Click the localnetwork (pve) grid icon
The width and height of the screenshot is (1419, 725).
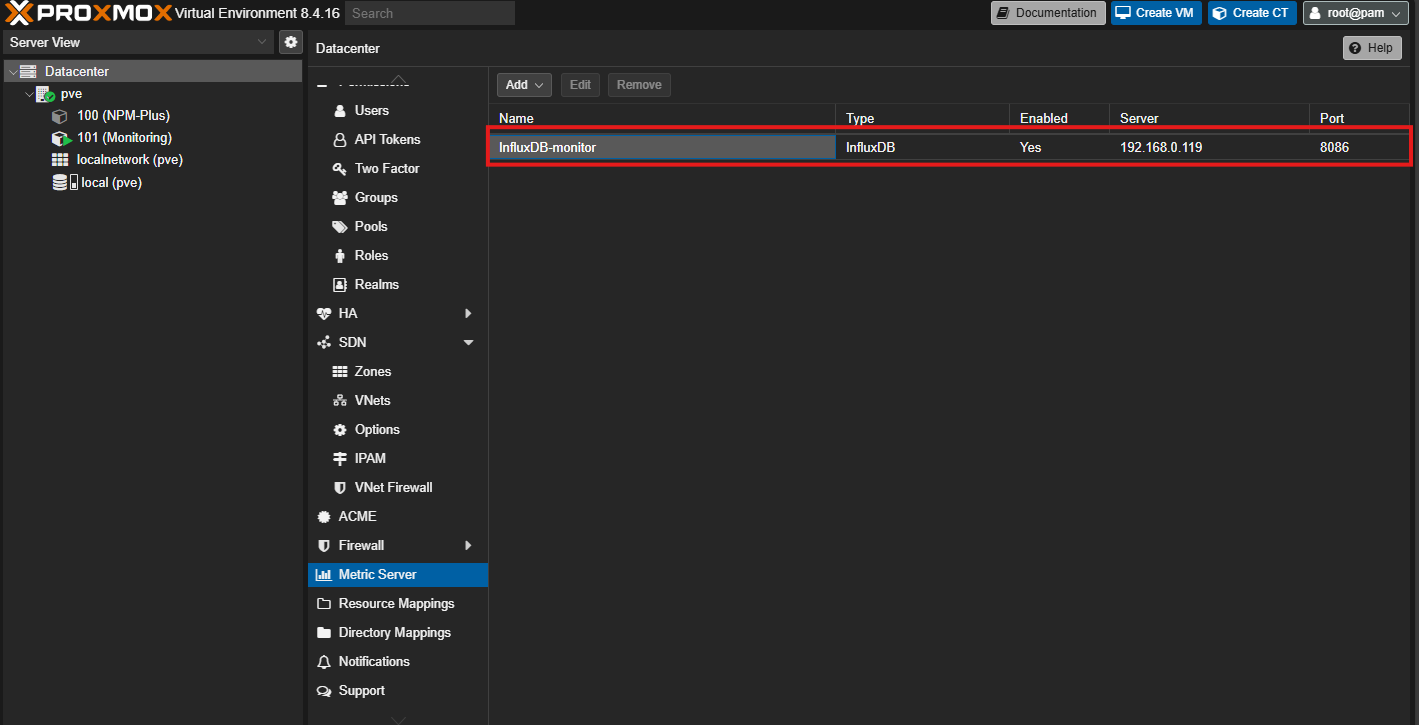pos(60,160)
